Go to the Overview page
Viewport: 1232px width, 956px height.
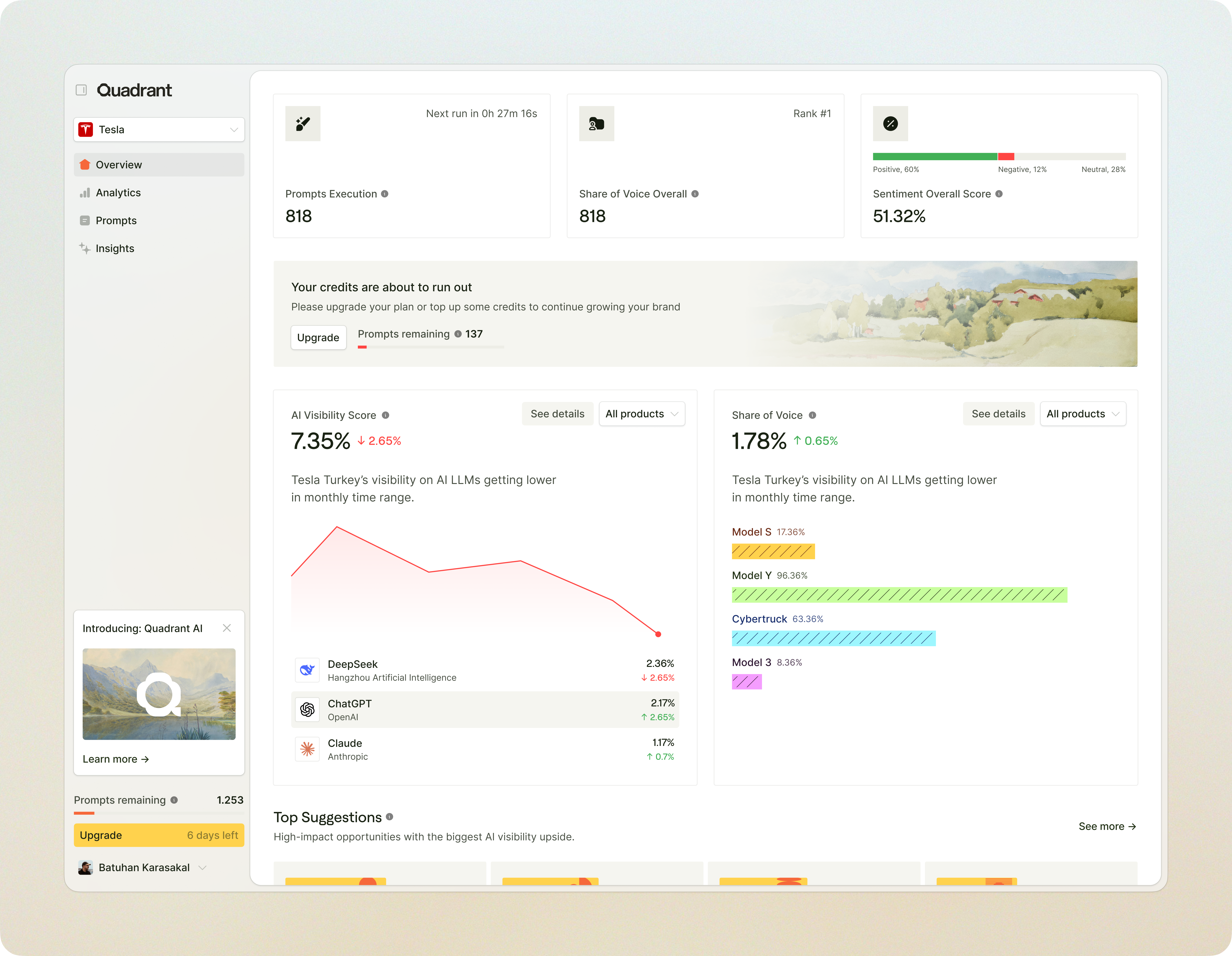point(159,165)
